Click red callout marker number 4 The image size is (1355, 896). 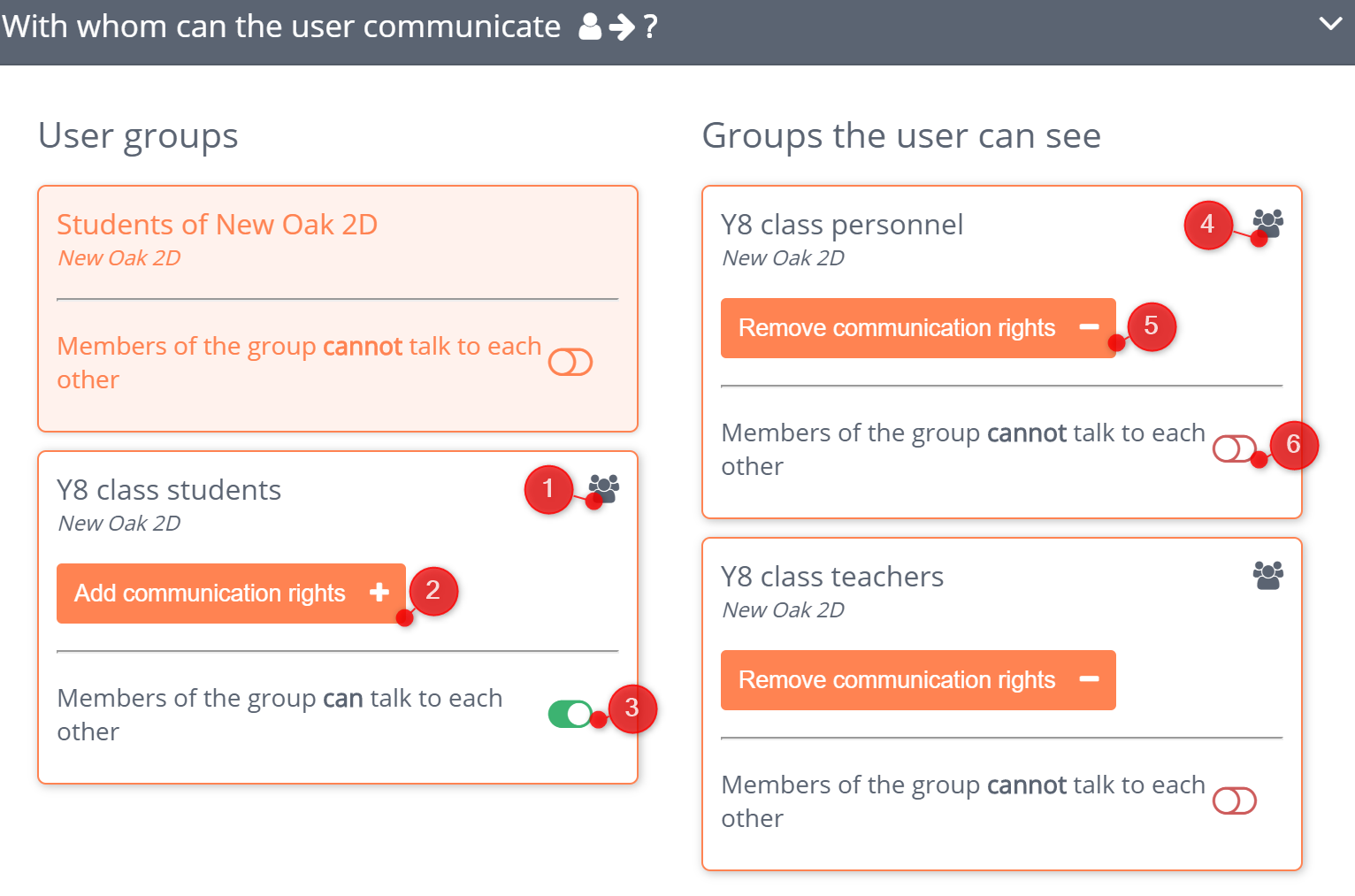(1207, 226)
